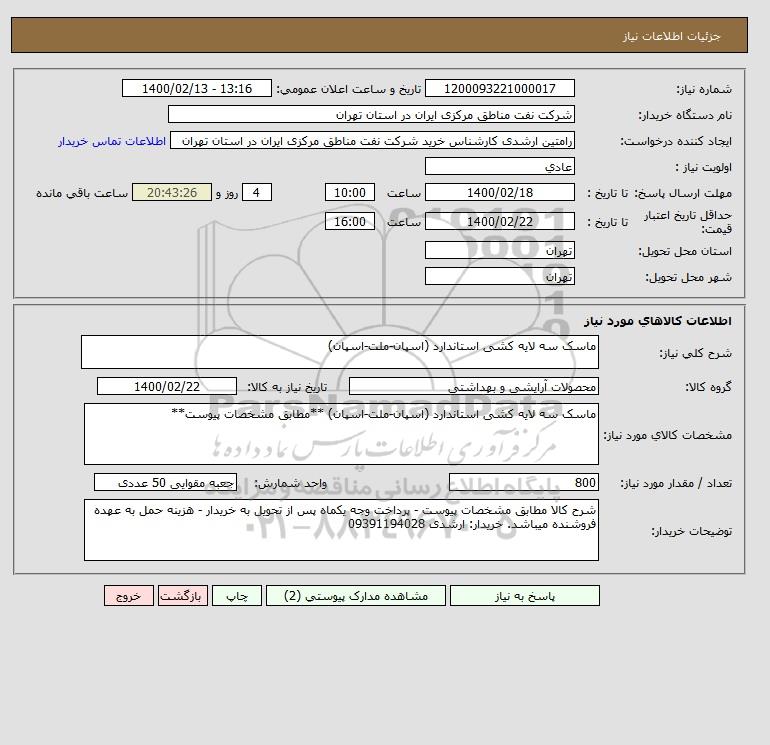Click the شهر محل تحویل label
Viewport: 770px width, 745px height.
[688, 277]
